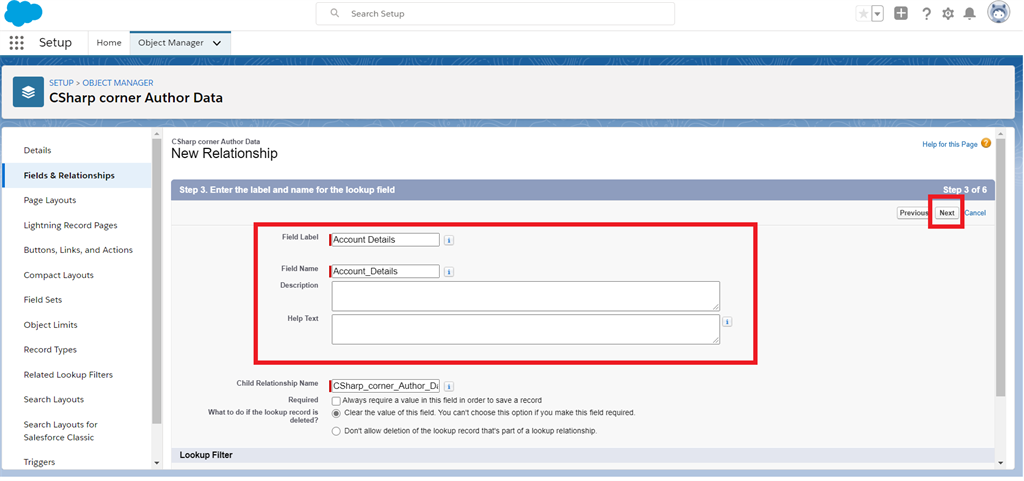Select Fields & Relationships in sidebar
Image resolution: width=1024 pixels, height=481 pixels.
(69, 176)
